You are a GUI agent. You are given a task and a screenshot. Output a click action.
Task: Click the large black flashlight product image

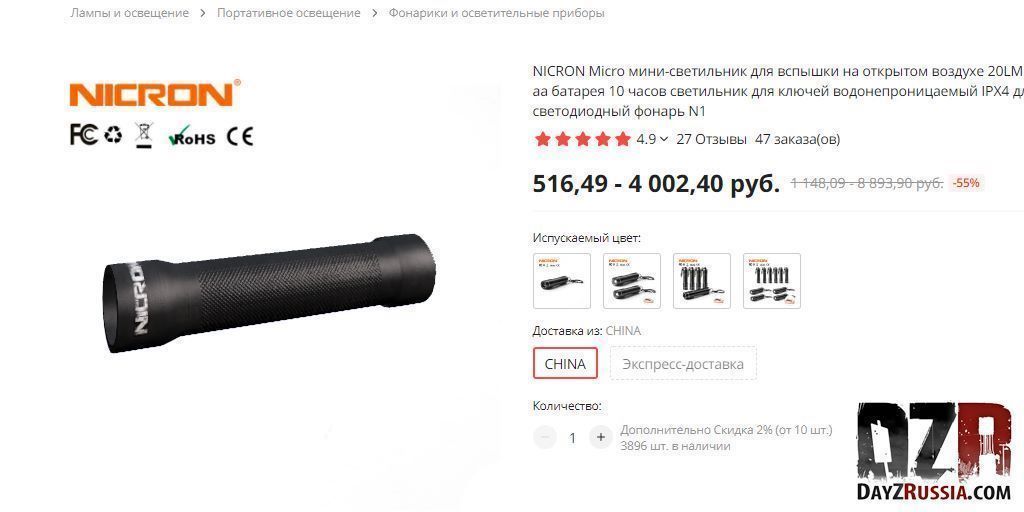(x=270, y=293)
